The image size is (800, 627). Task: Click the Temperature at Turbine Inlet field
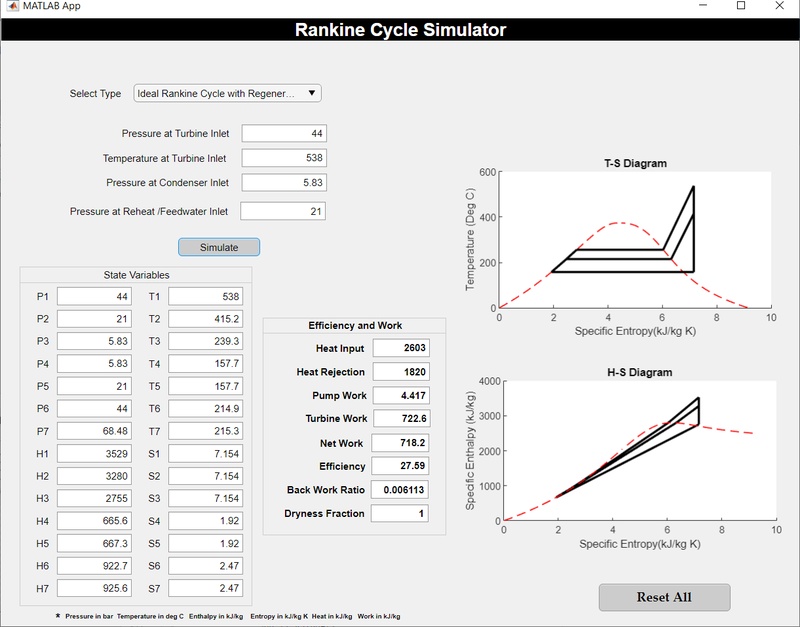(x=284, y=157)
